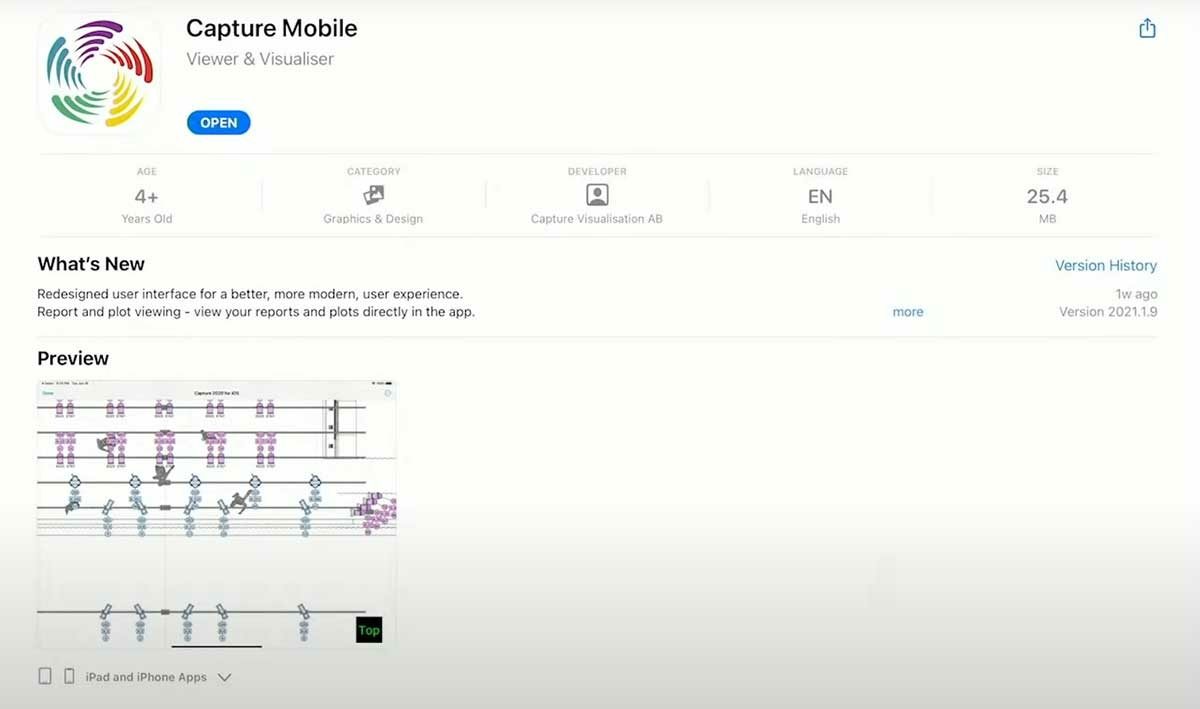Expand the iPad and iPhone Apps chevron
Image resolution: width=1200 pixels, height=709 pixels.
click(225, 677)
